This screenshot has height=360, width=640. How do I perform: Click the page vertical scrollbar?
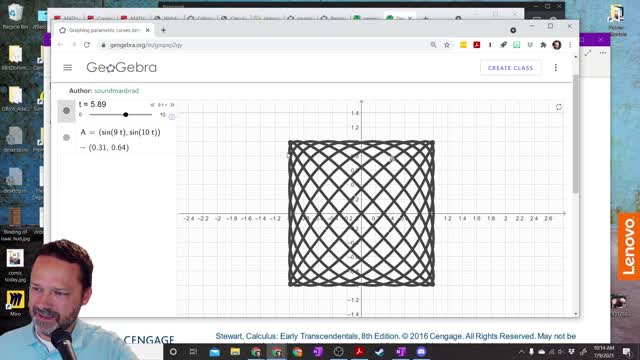tap(576, 134)
